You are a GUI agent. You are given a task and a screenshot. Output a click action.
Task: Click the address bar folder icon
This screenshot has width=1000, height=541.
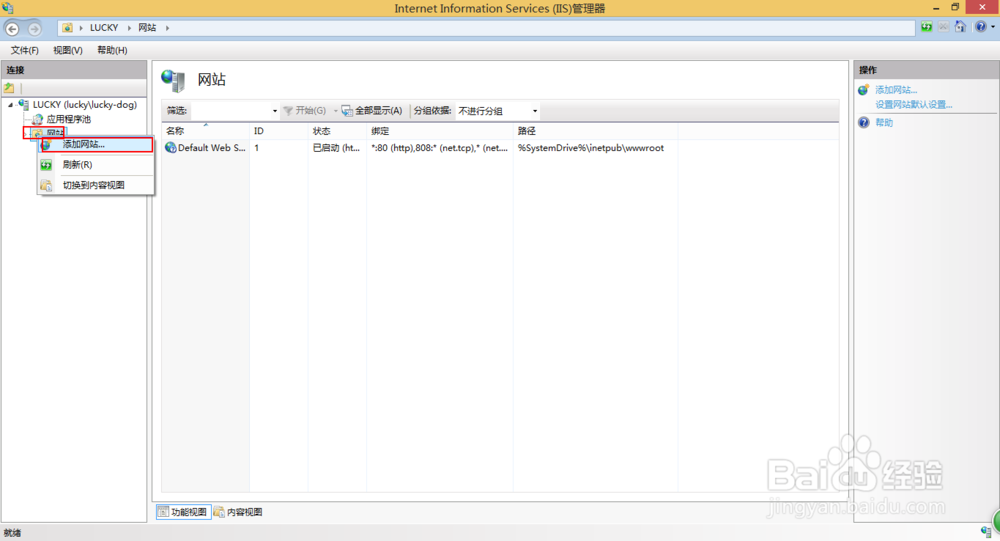pos(67,28)
